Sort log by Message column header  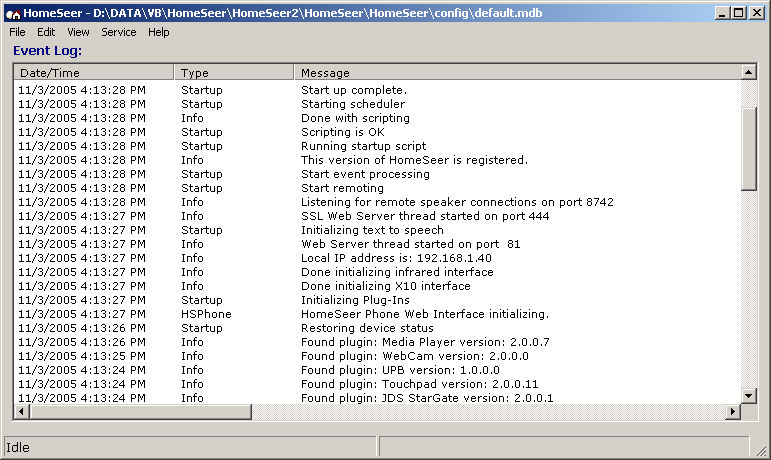click(x=518, y=72)
